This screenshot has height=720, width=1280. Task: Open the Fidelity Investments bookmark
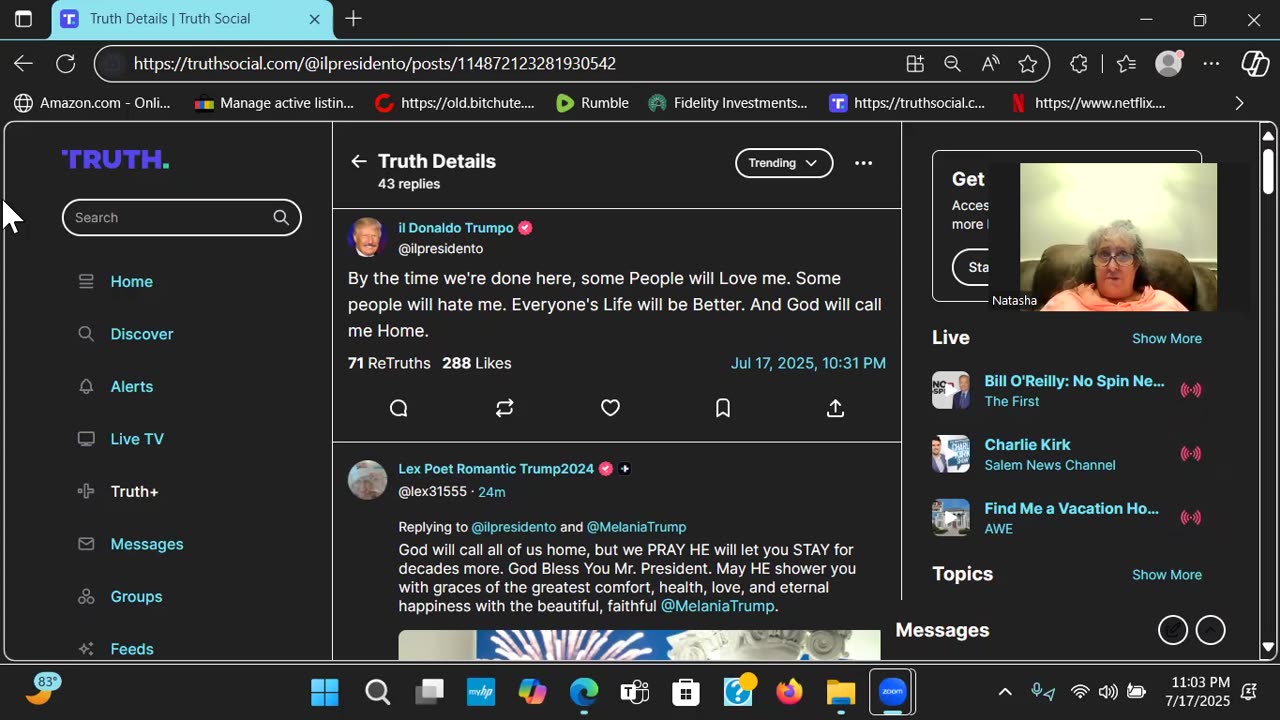tap(728, 103)
